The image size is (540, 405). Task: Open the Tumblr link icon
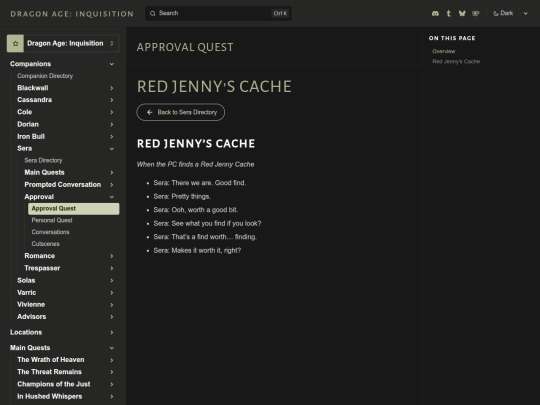pos(448,13)
